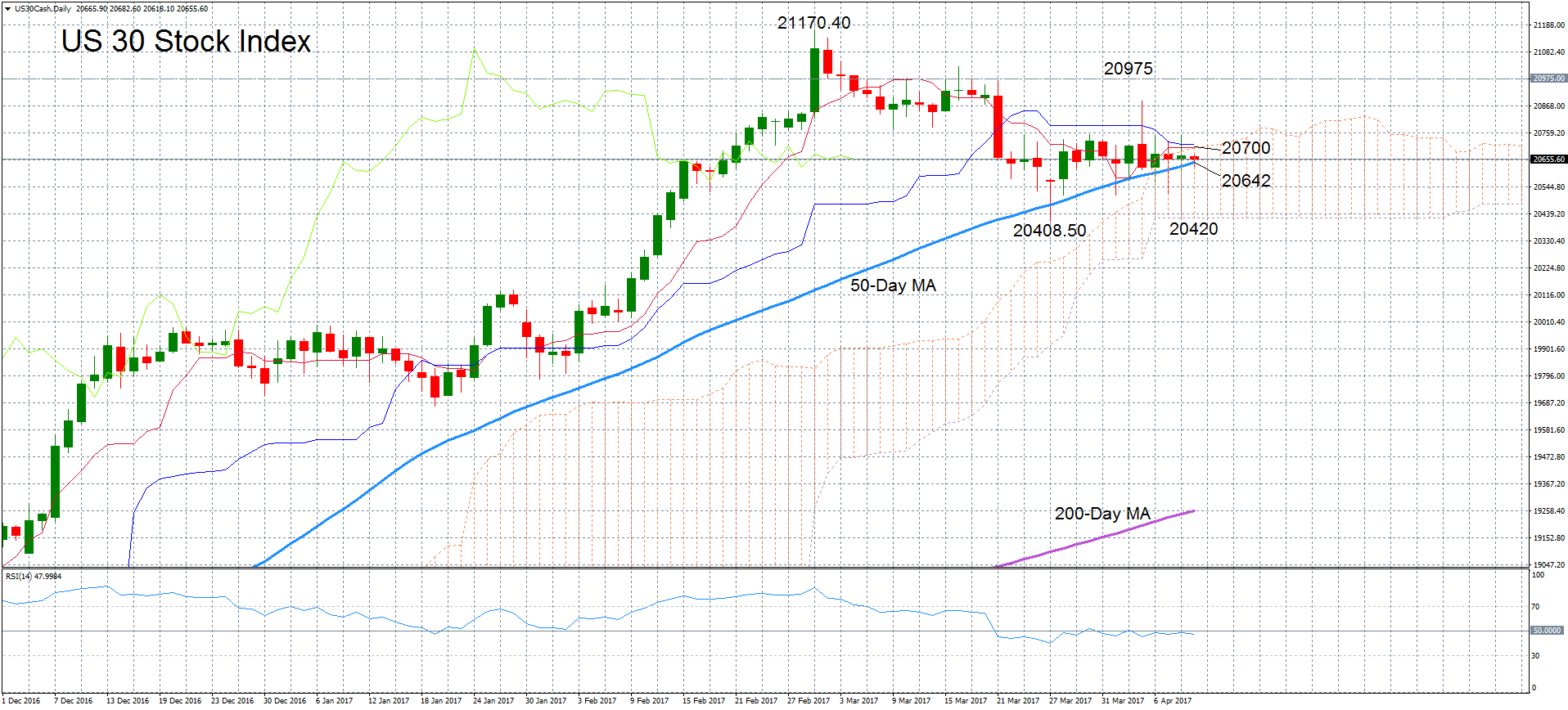Viewport: 1568px width, 710px height.
Task: Select the 20700 level annotation
Action: coord(1246,148)
